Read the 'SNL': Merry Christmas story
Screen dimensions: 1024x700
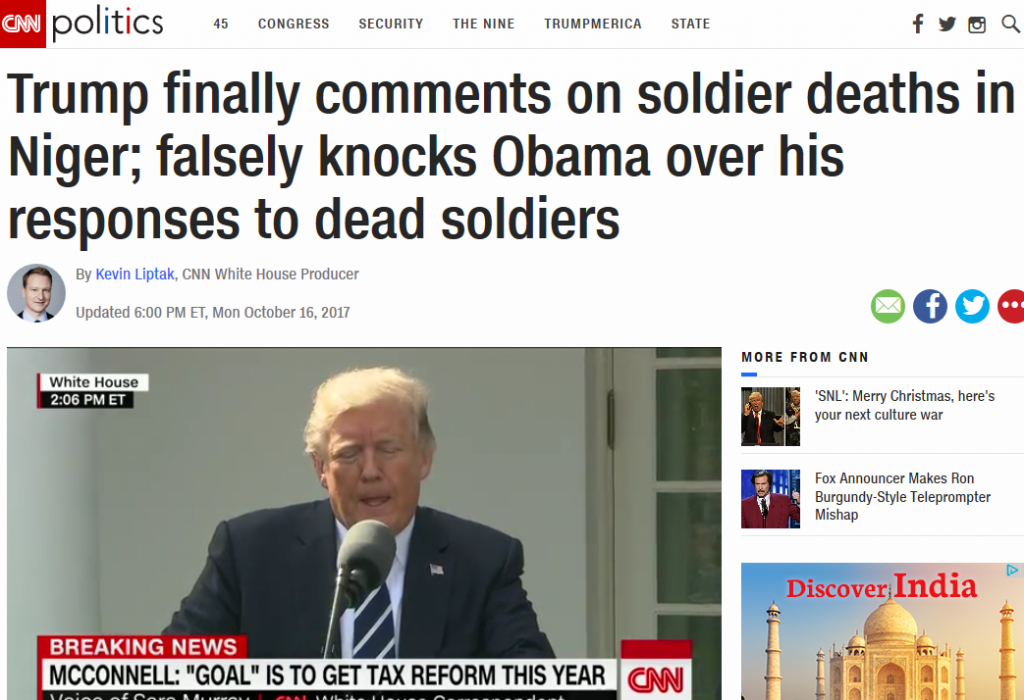[904, 406]
